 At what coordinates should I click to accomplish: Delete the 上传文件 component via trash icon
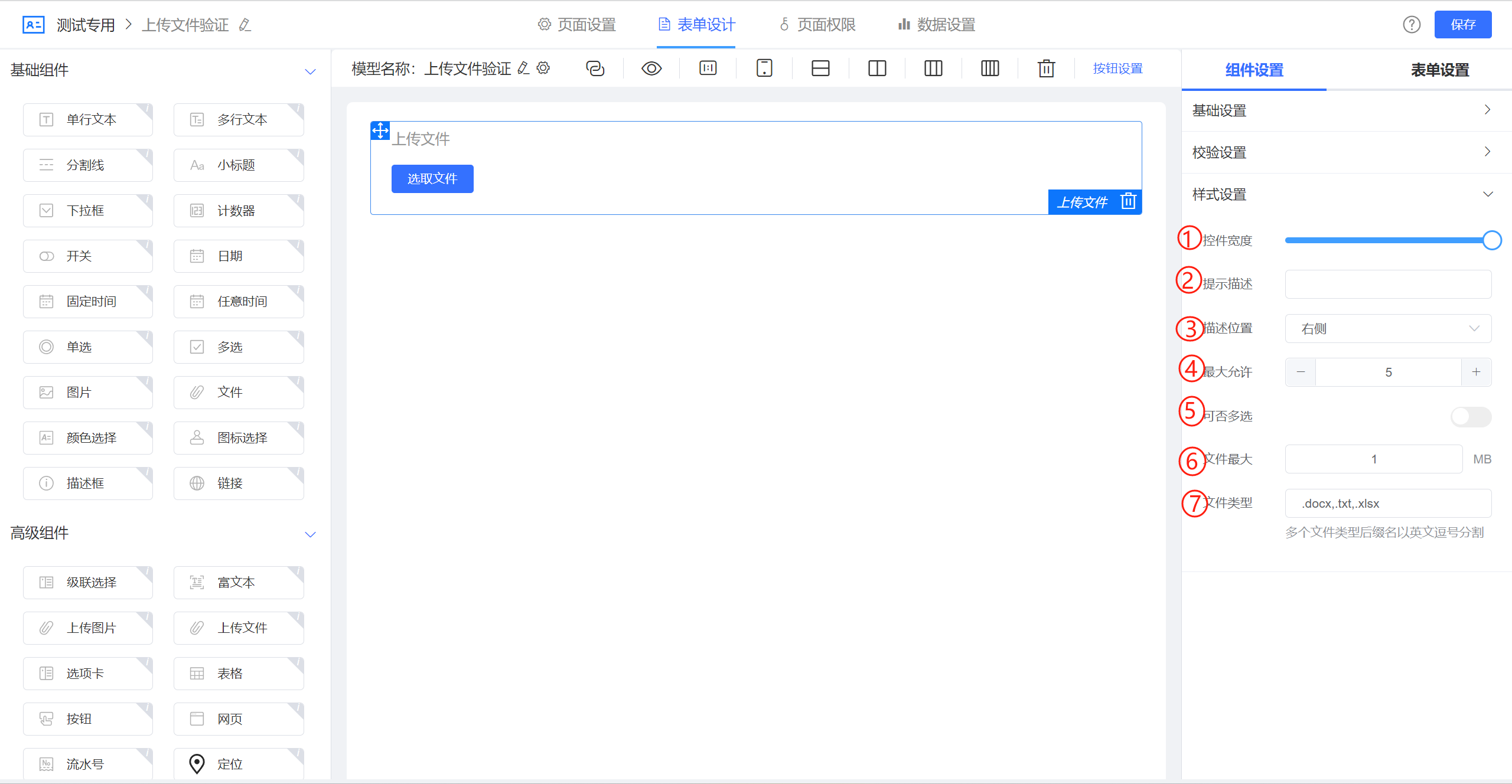point(1128,201)
